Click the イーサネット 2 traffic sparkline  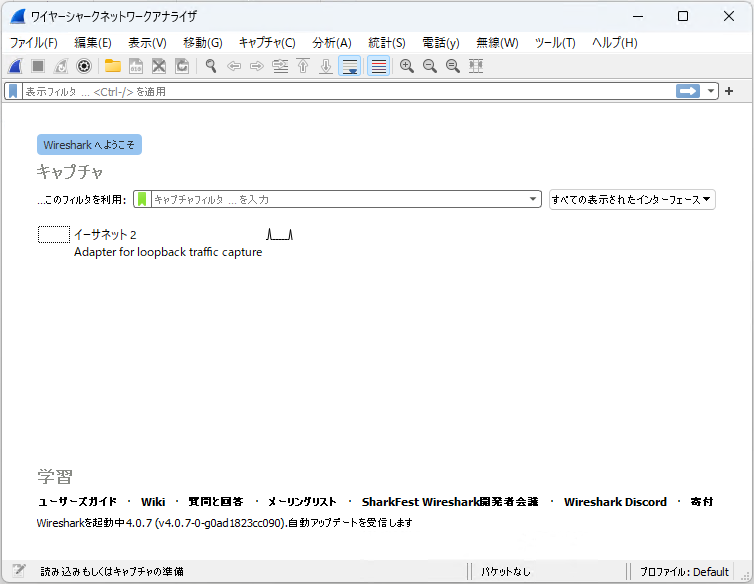pos(279,235)
